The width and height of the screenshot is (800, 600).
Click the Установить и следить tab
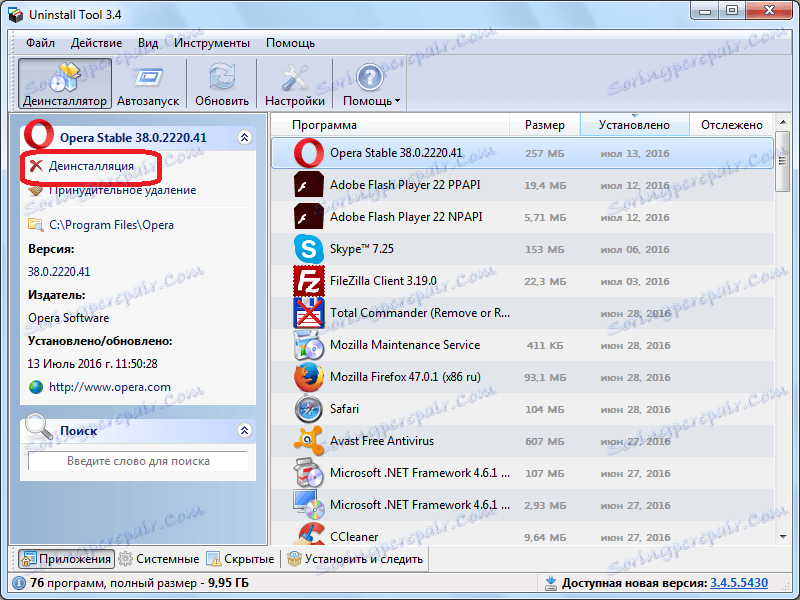tap(355, 559)
